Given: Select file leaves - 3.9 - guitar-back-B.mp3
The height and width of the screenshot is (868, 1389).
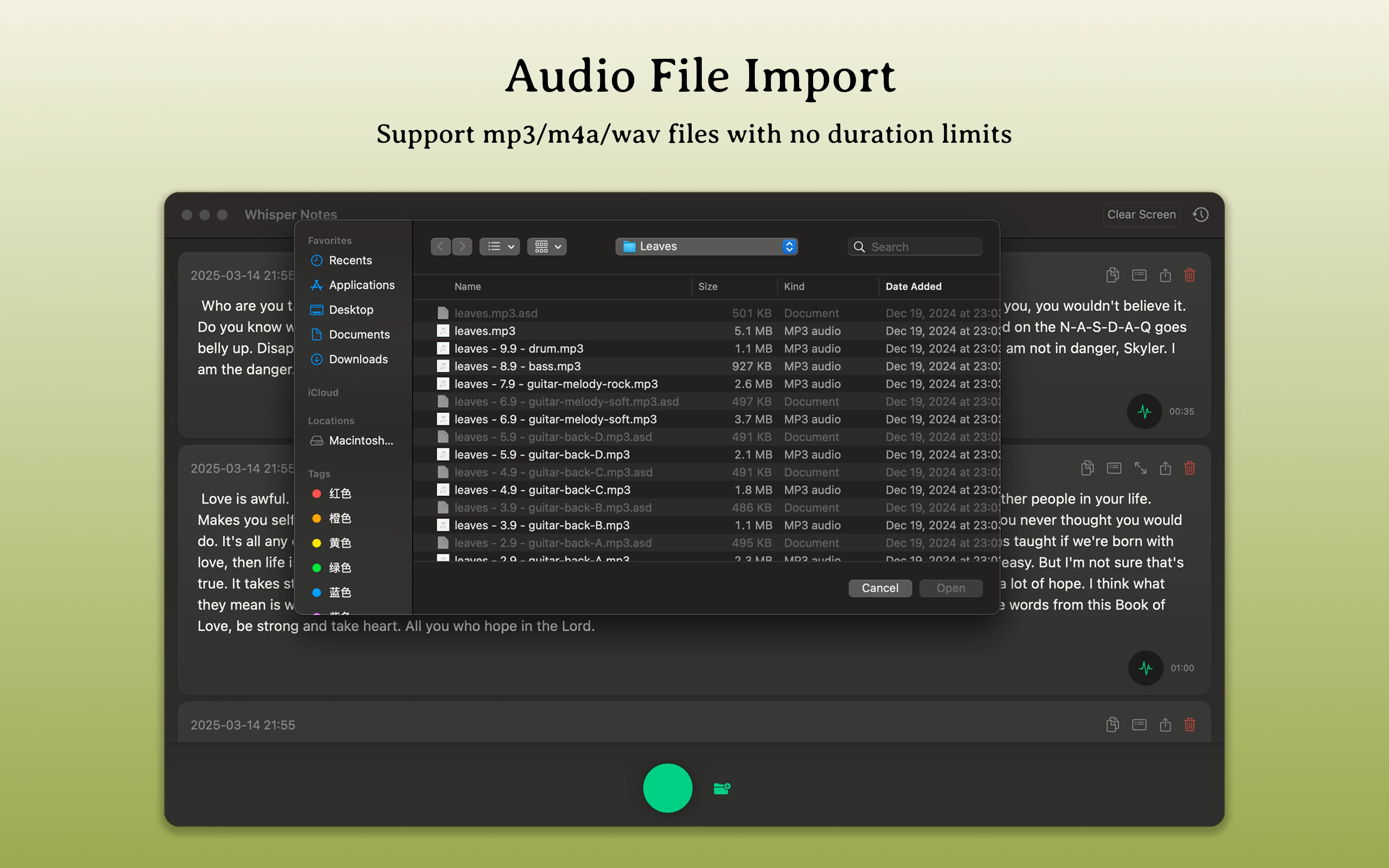Looking at the screenshot, I should tap(707, 525).
